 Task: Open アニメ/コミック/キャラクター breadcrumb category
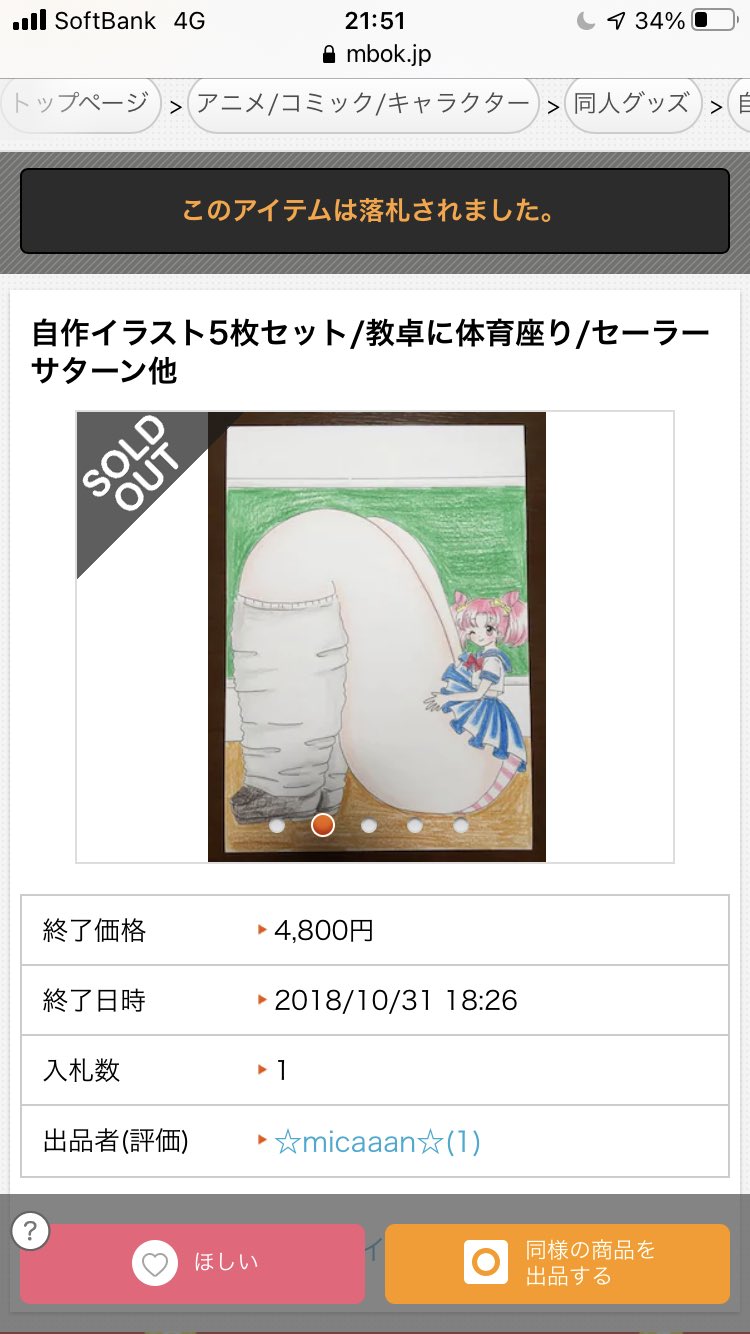click(x=363, y=104)
